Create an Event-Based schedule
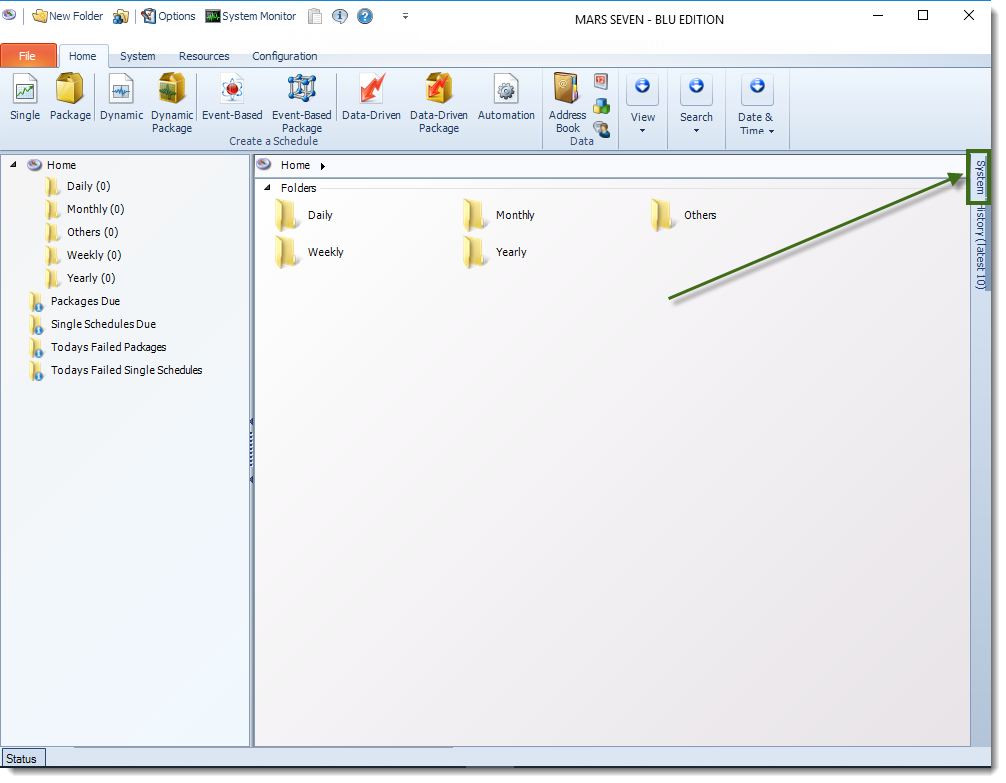The width and height of the screenshot is (1006, 783). pos(232,97)
